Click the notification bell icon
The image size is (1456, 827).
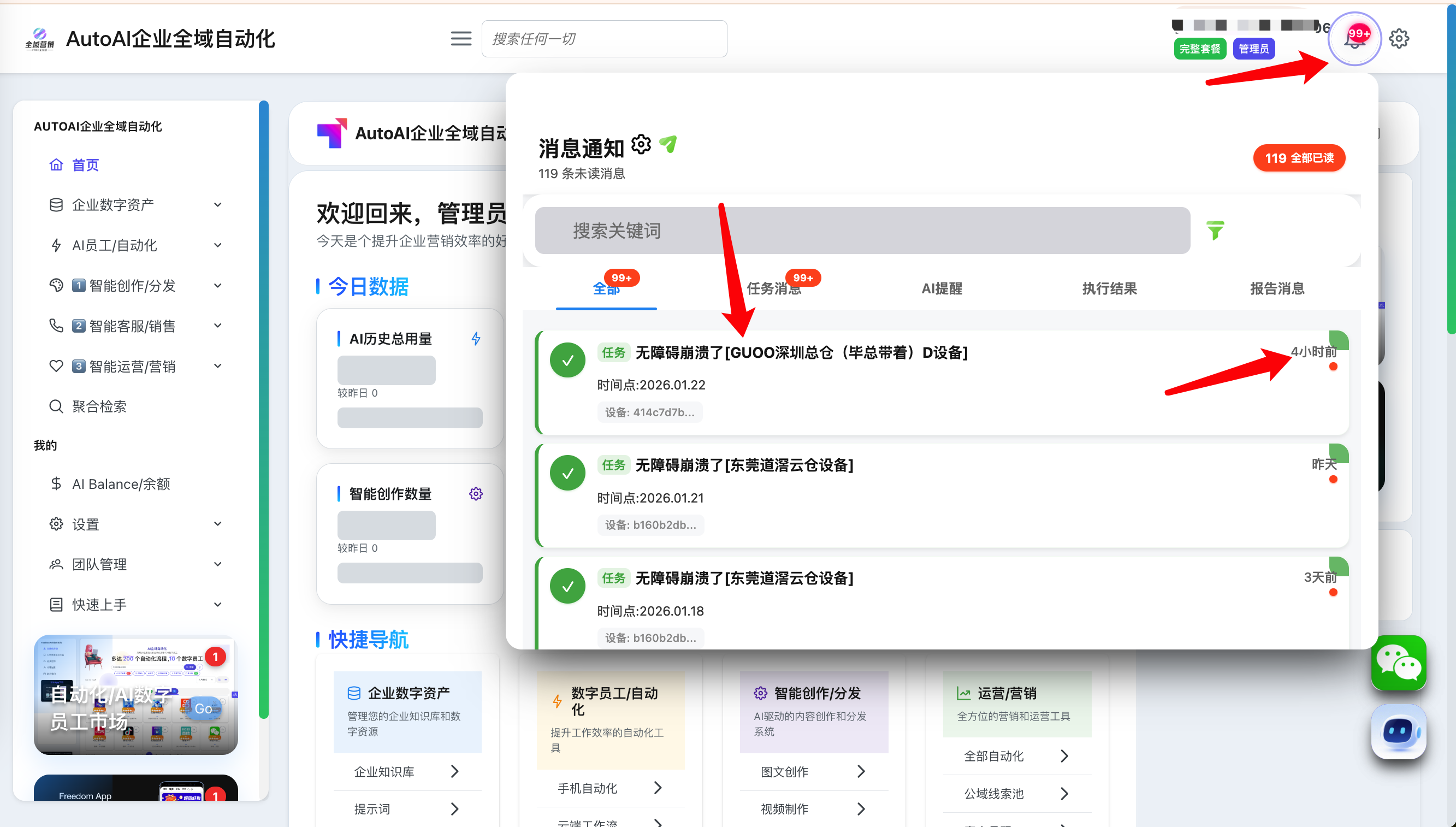click(x=1354, y=40)
